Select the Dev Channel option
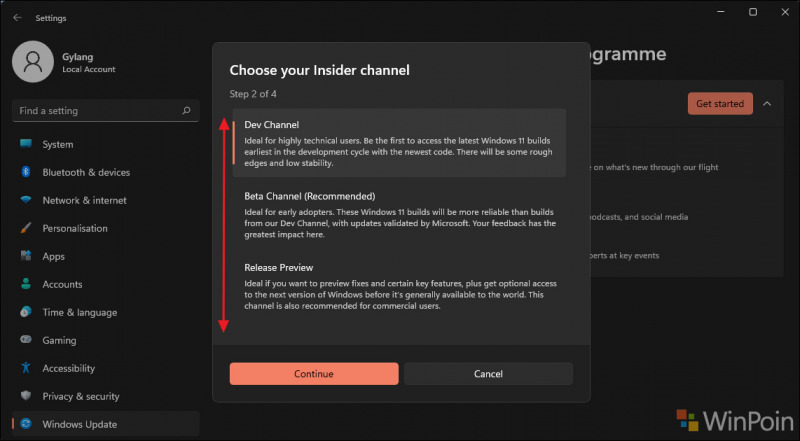The width and height of the screenshot is (800, 441). (399, 143)
